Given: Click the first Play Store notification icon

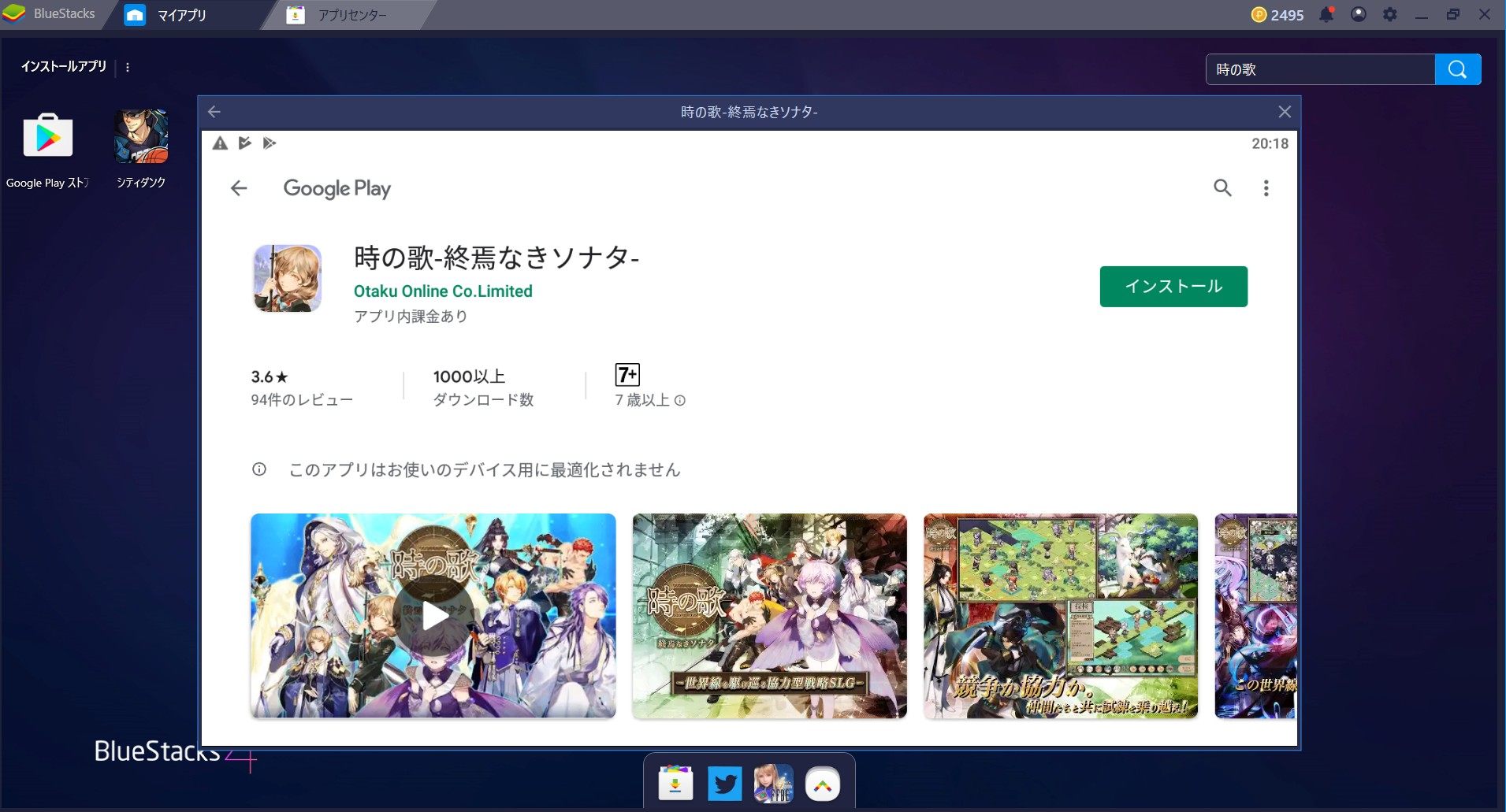Looking at the screenshot, I should [245, 143].
